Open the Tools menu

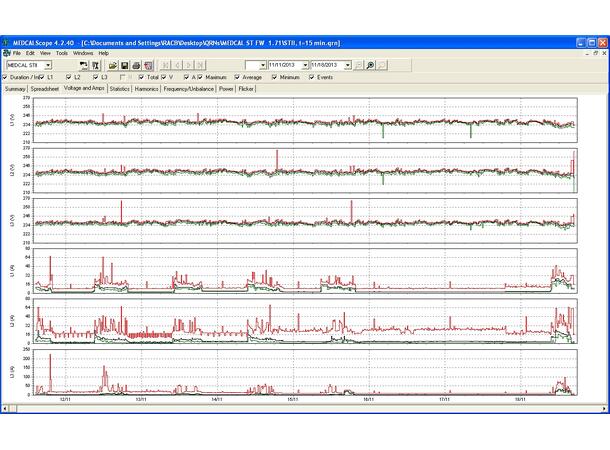pos(61,53)
